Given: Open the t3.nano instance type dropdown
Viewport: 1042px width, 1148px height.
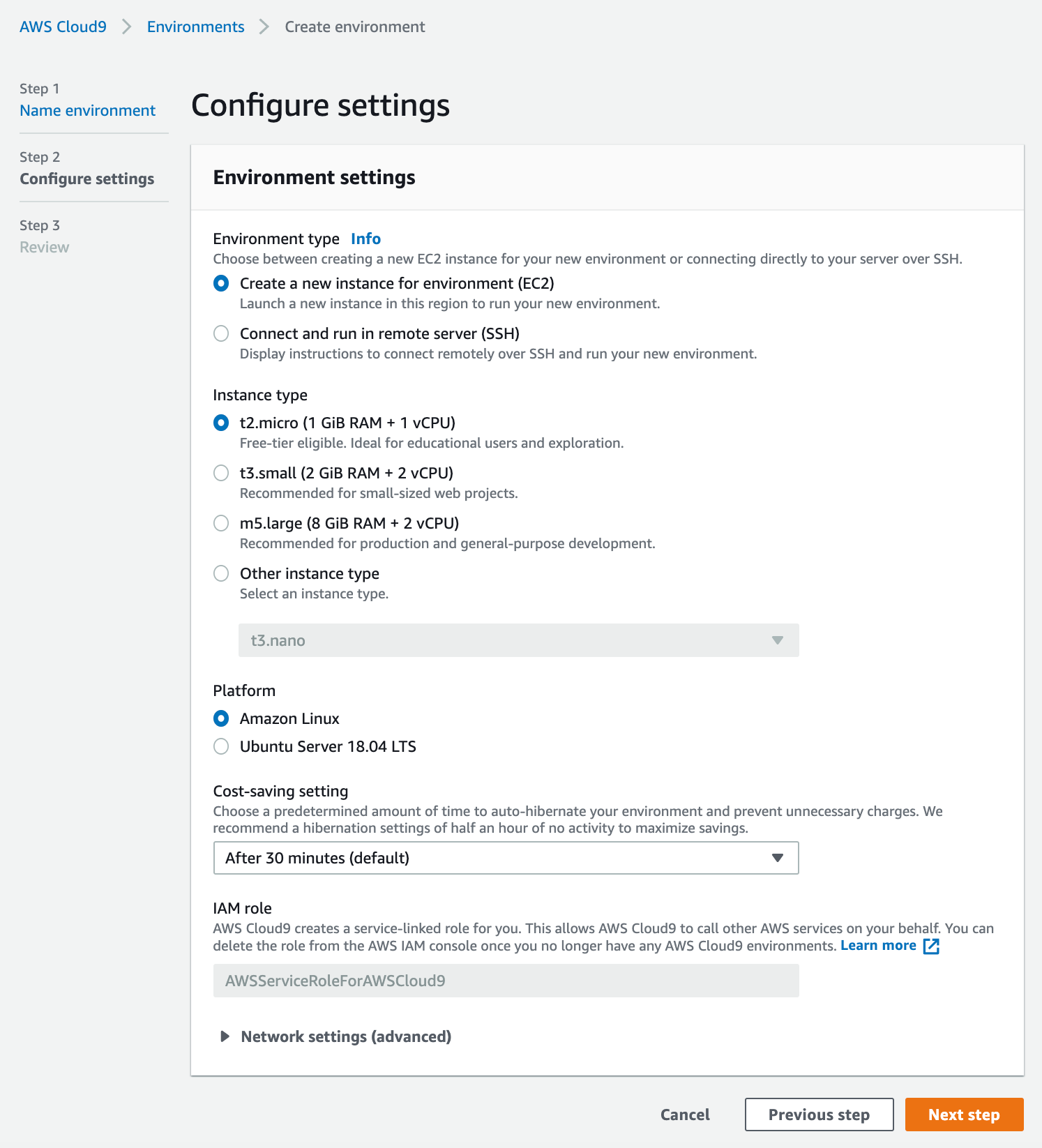Looking at the screenshot, I should coord(518,640).
